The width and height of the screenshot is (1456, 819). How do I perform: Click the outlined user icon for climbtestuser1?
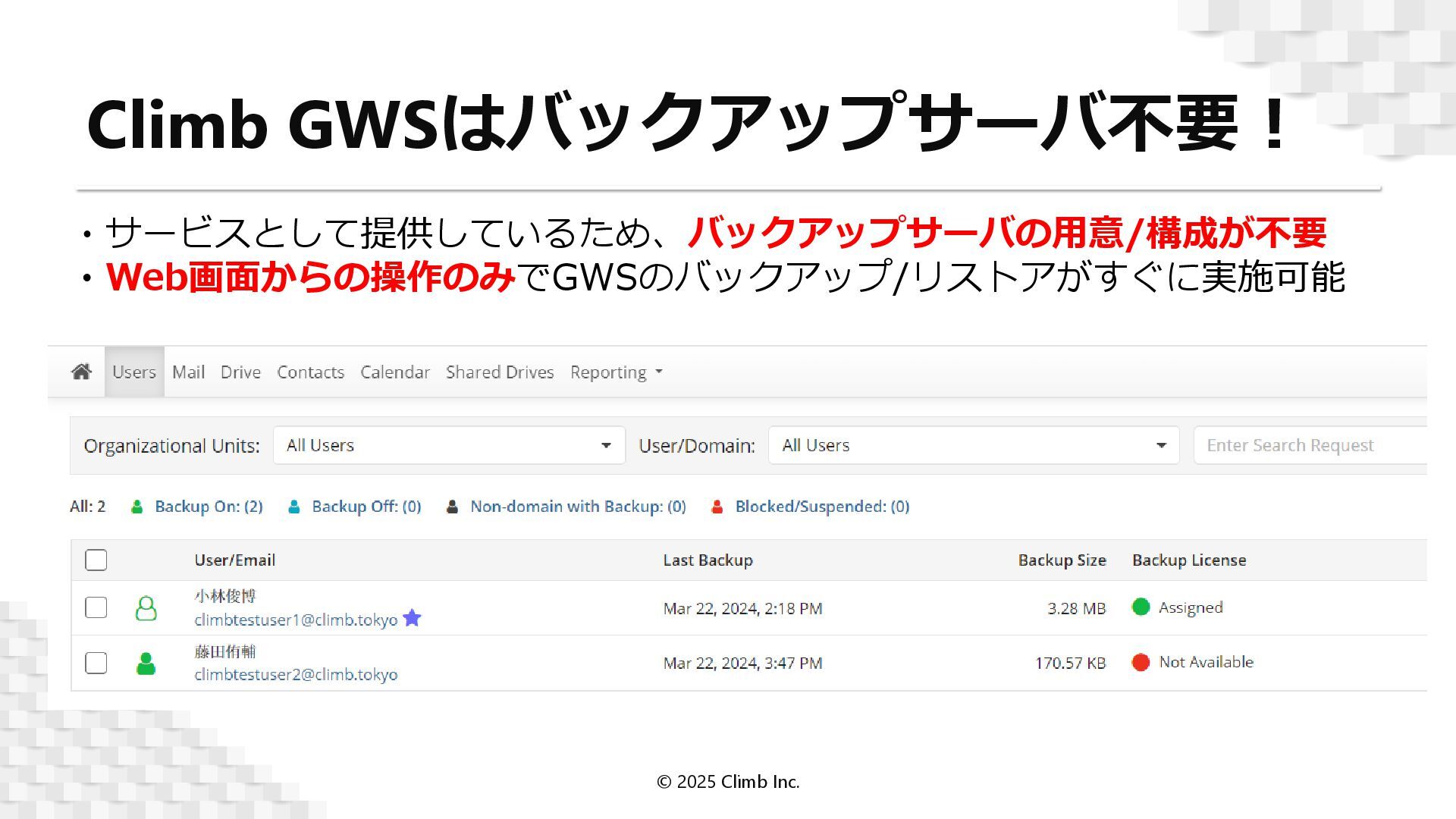tap(146, 608)
